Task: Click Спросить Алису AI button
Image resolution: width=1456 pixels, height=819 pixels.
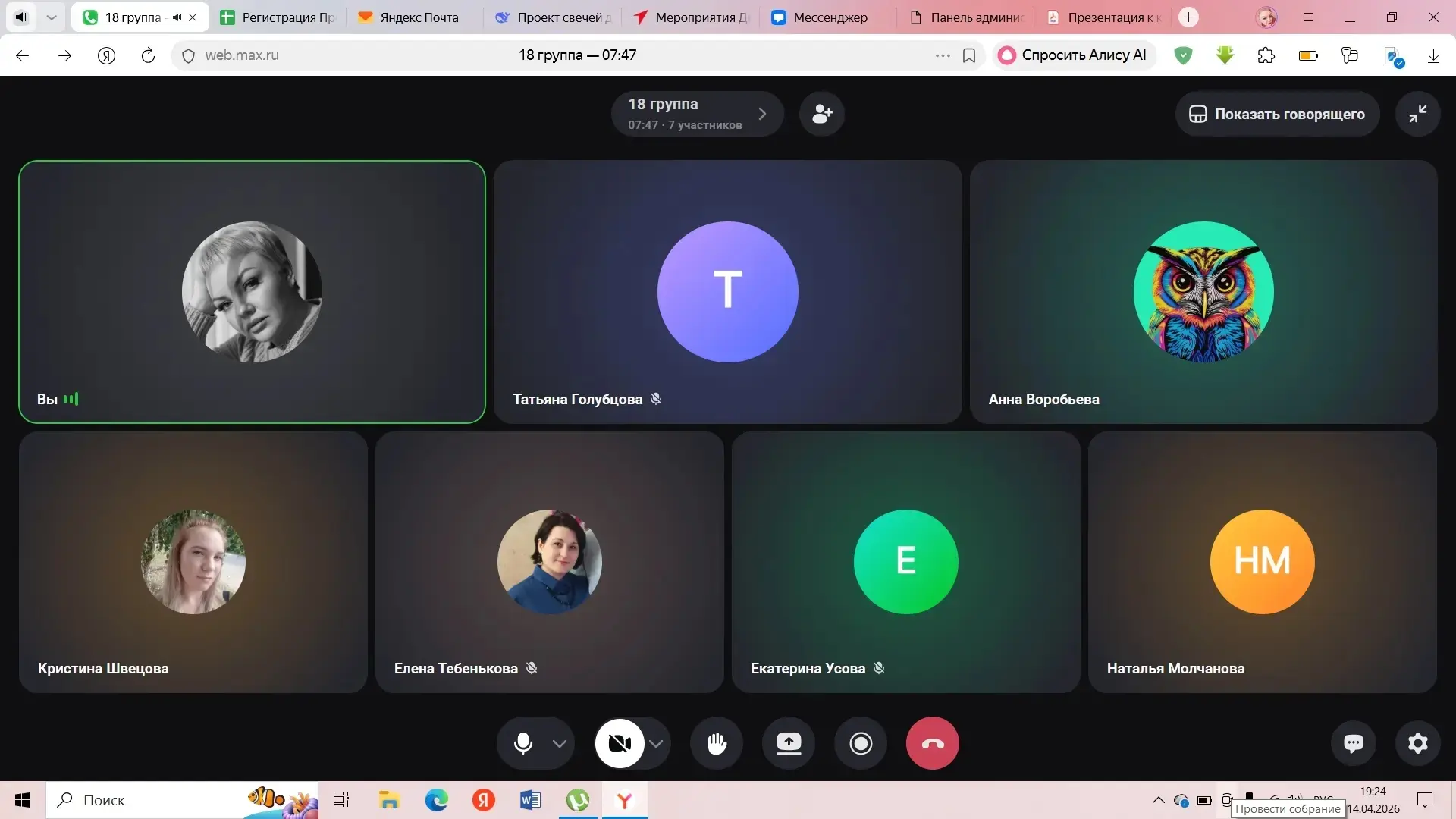Action: click(1073, 55)
